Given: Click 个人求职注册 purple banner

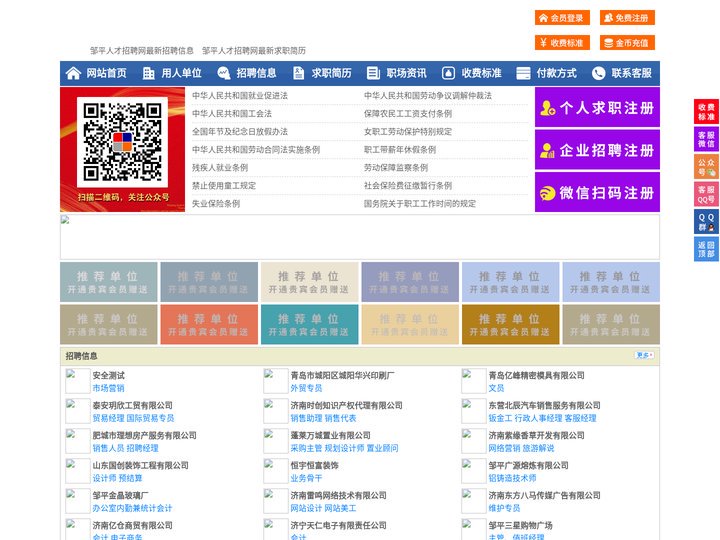Looking at the screenshot, I should [x=597, y=107].
